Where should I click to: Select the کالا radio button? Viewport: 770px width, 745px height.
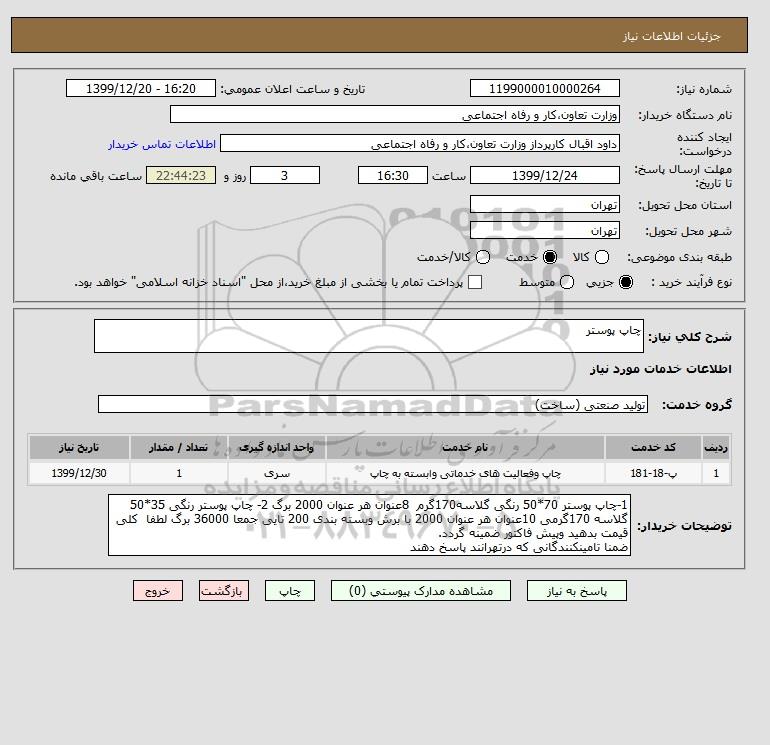tap(602, 257)
